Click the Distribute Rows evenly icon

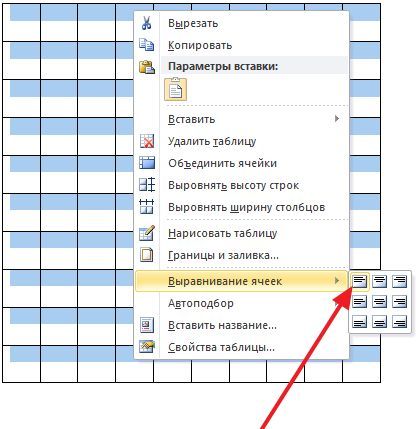pos(147,185)
